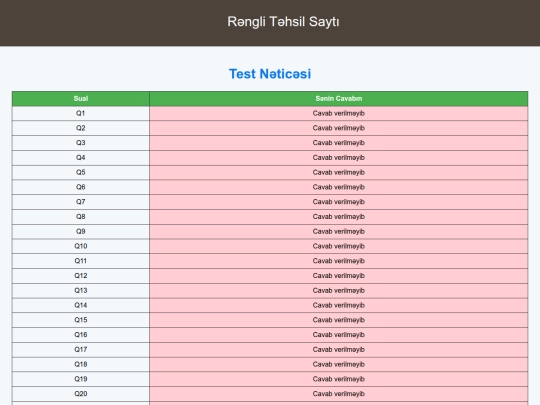This screenshot has height=405, width=540.
Task: Select the Q10 cell
Action: tap(81, 246)
